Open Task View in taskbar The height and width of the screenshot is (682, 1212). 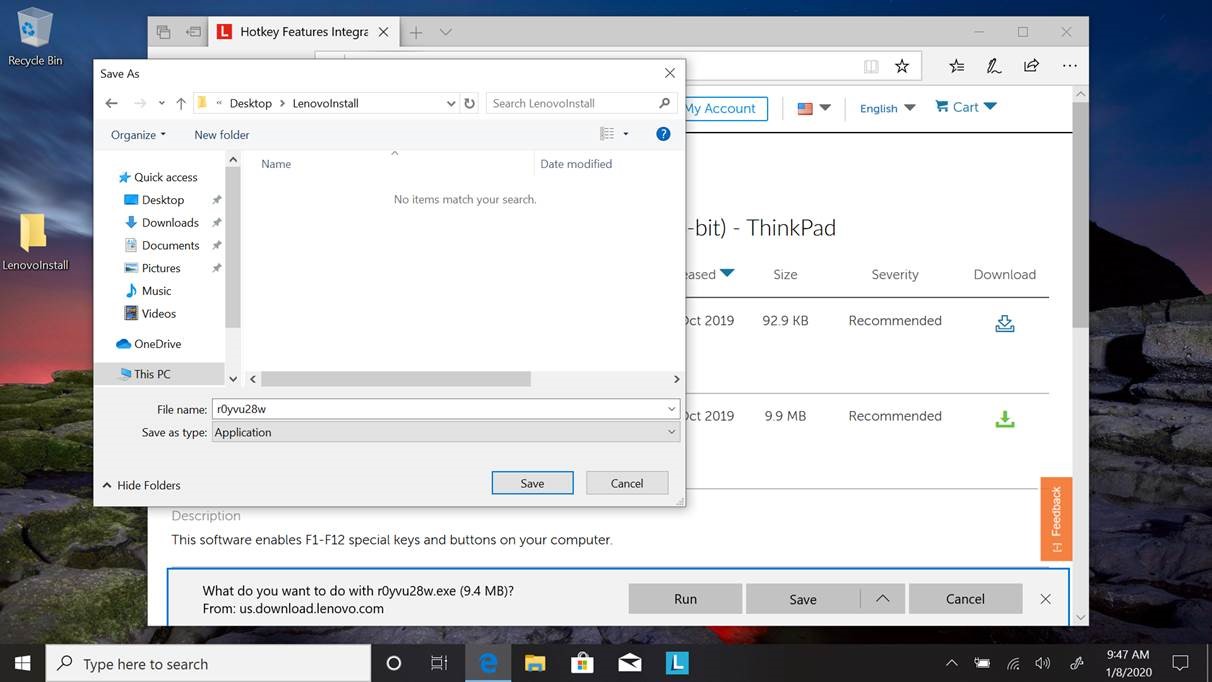point(438,663)
